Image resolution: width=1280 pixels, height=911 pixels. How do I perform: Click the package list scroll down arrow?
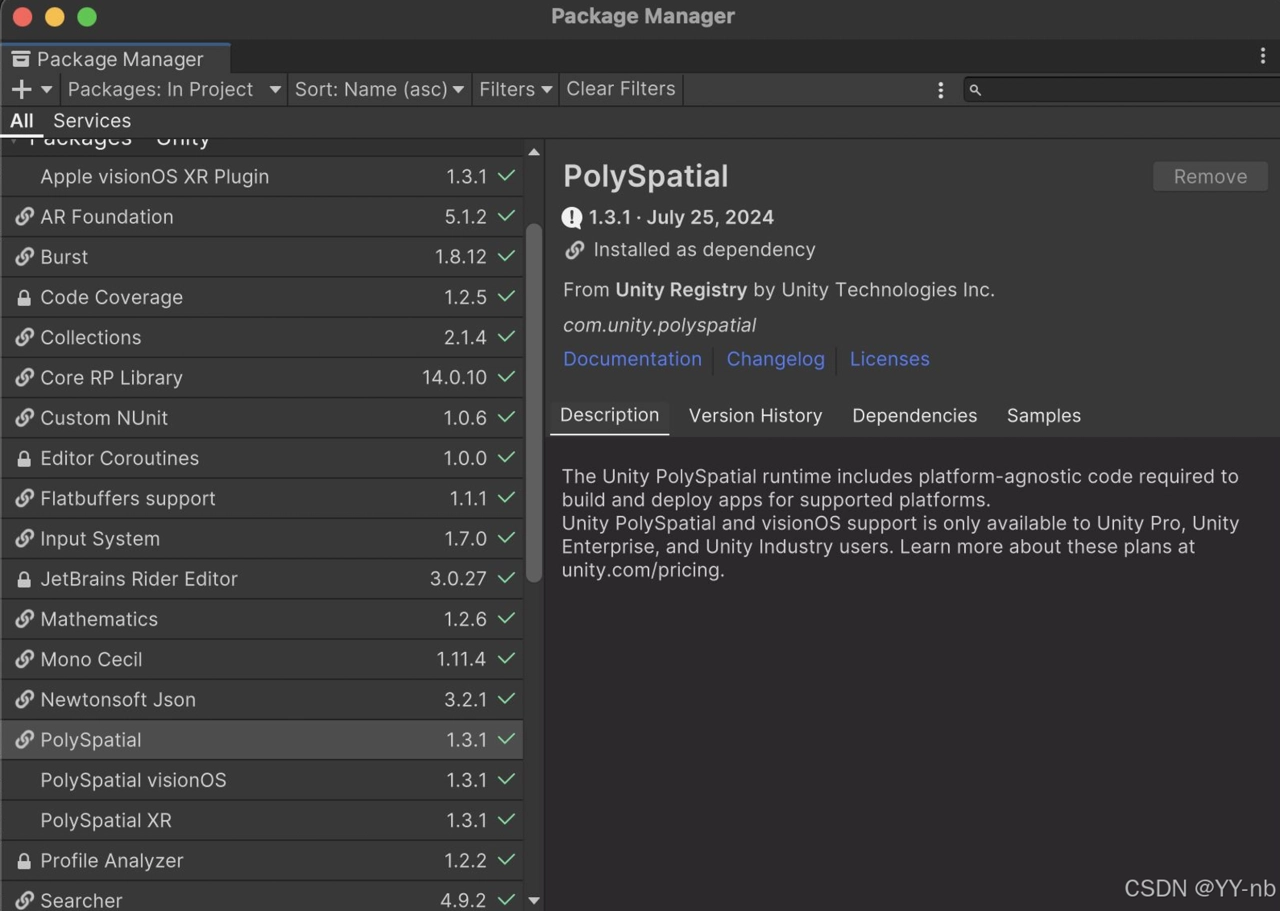pos(534,900)
